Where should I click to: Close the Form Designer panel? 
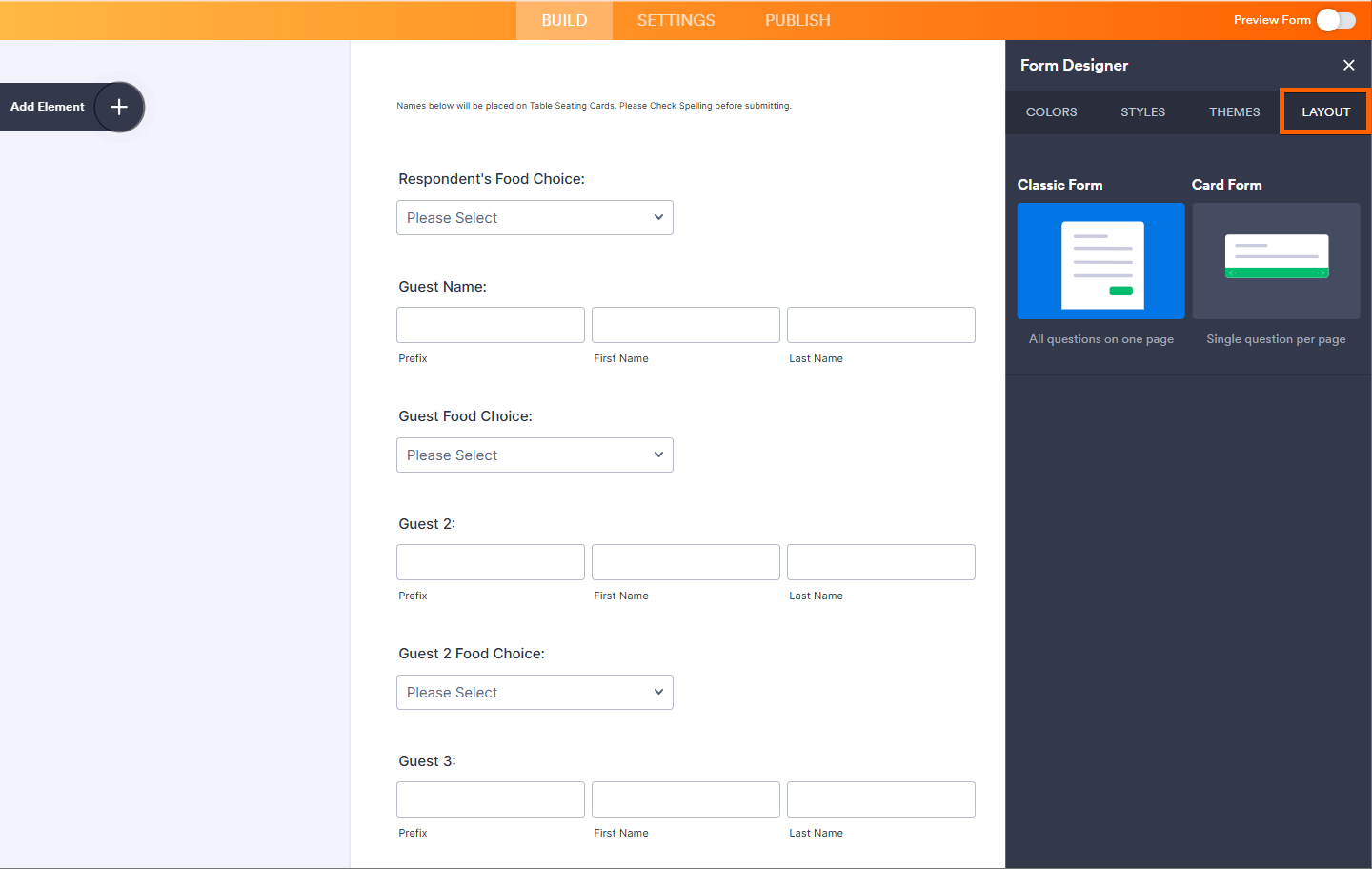click(x=1348, y=65)
